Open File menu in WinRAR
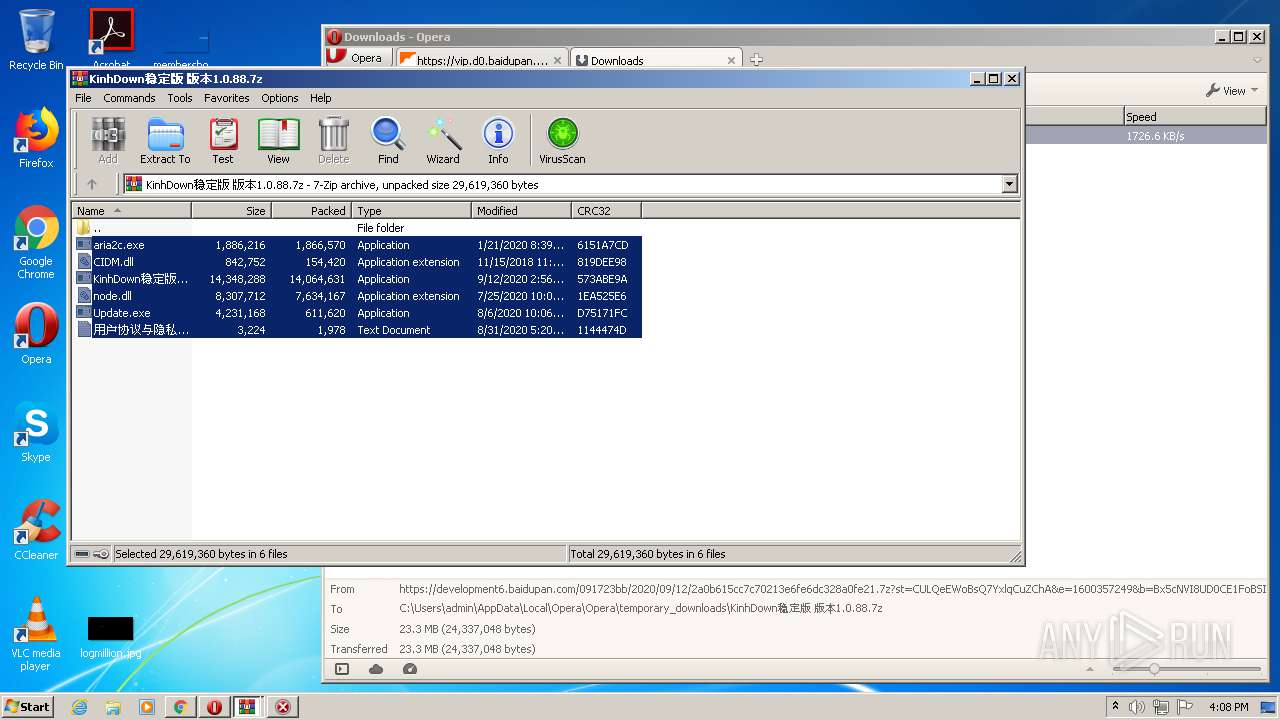1280x720 pixels. click(83, 98)
